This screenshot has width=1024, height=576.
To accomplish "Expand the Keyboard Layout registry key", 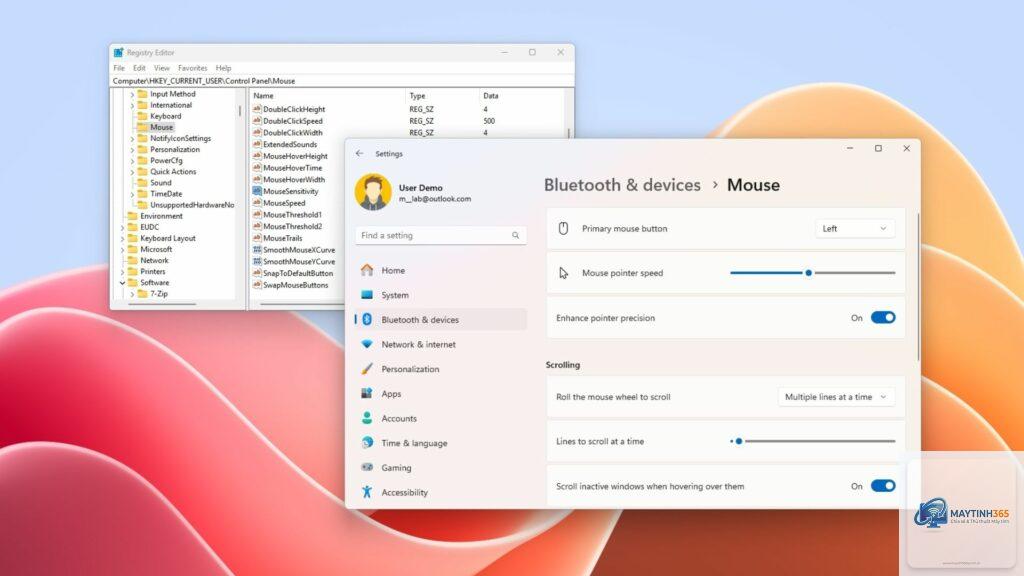I will coord(122,238).
